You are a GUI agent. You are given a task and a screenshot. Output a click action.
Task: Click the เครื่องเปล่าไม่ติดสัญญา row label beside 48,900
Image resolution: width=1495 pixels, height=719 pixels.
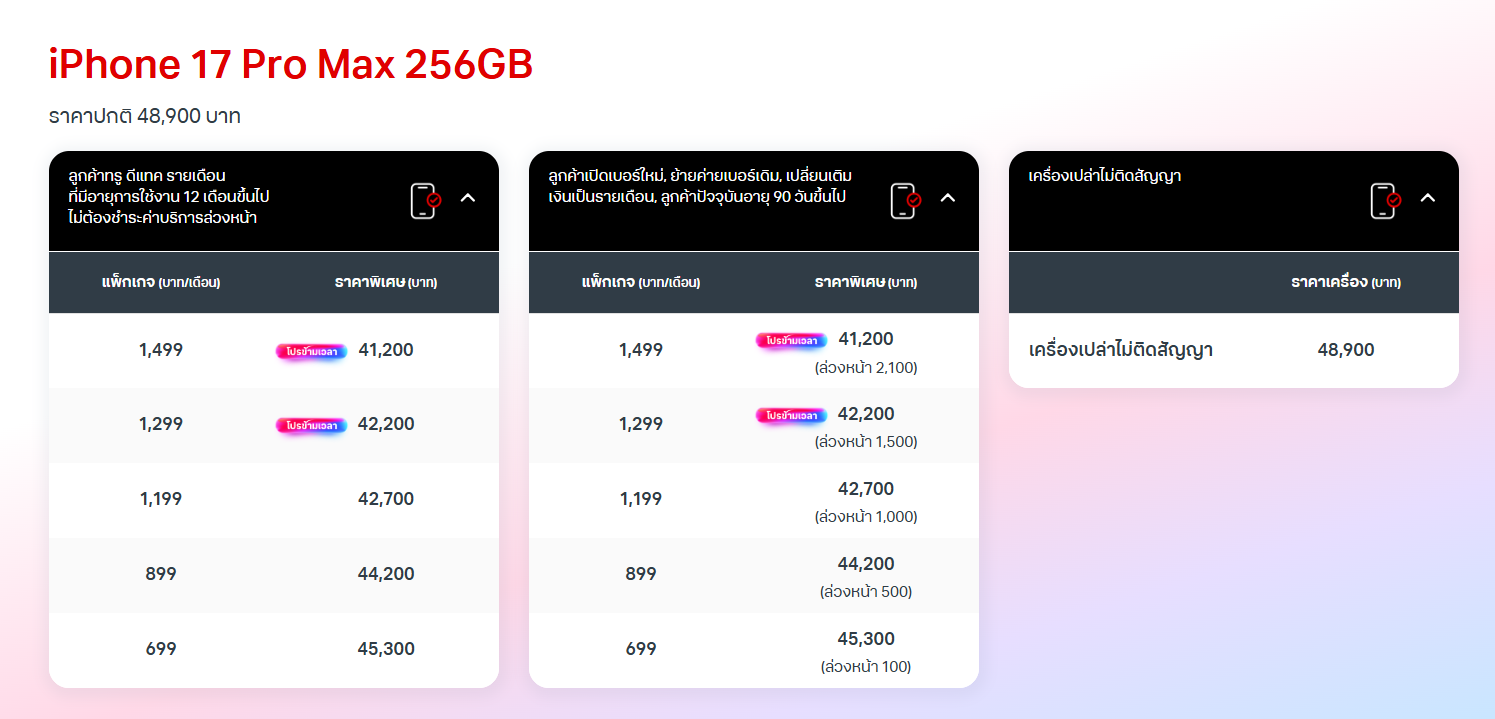[x=1121, y=350]
